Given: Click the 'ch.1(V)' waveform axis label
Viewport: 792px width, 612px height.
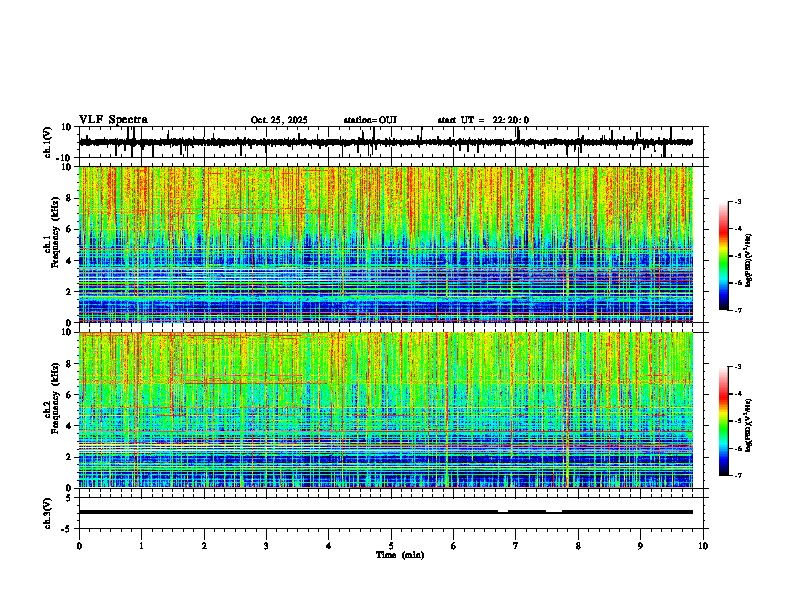Looking at the screenshot, I should coord(48,142).
